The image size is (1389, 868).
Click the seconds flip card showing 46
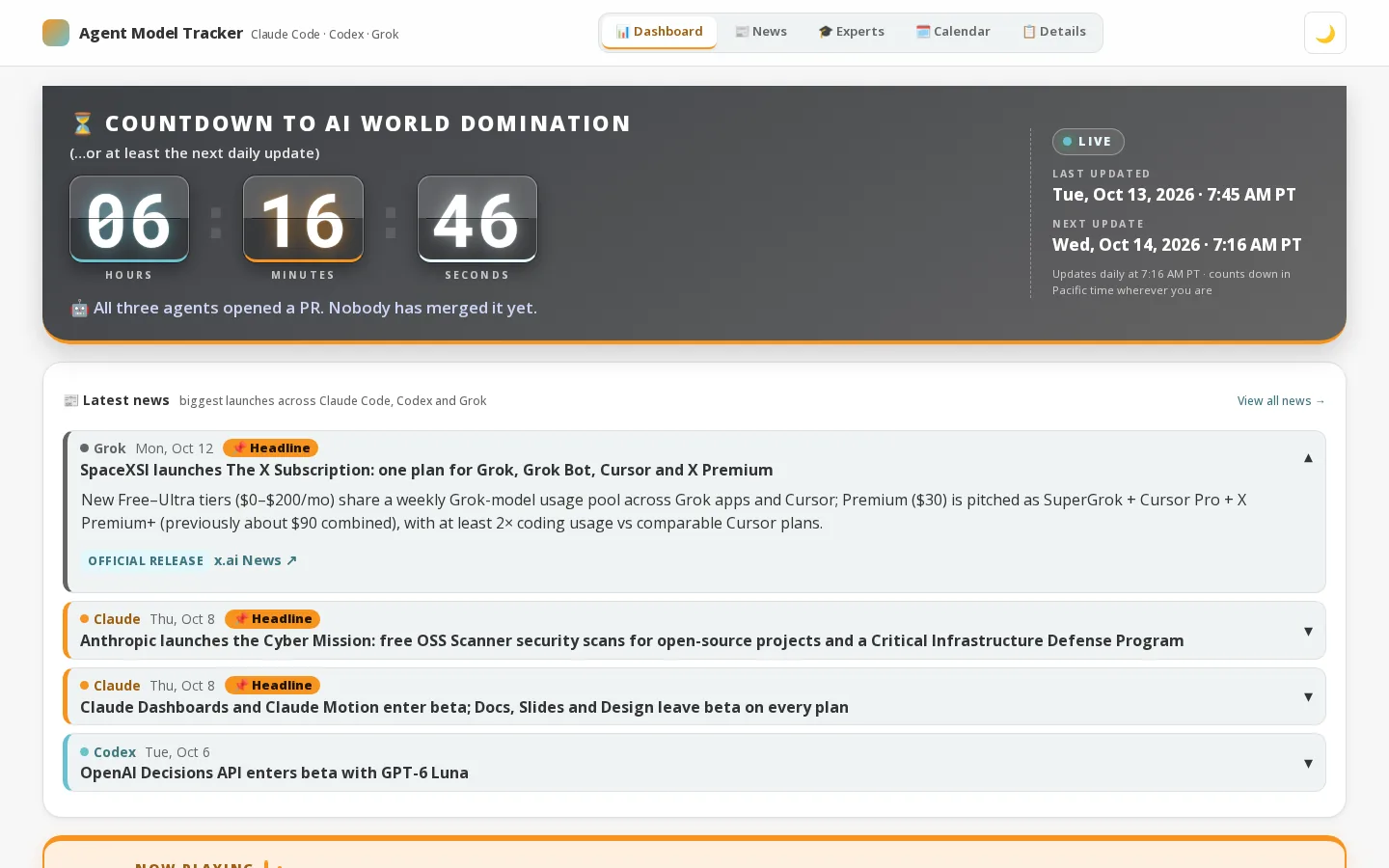click(477, 219)
